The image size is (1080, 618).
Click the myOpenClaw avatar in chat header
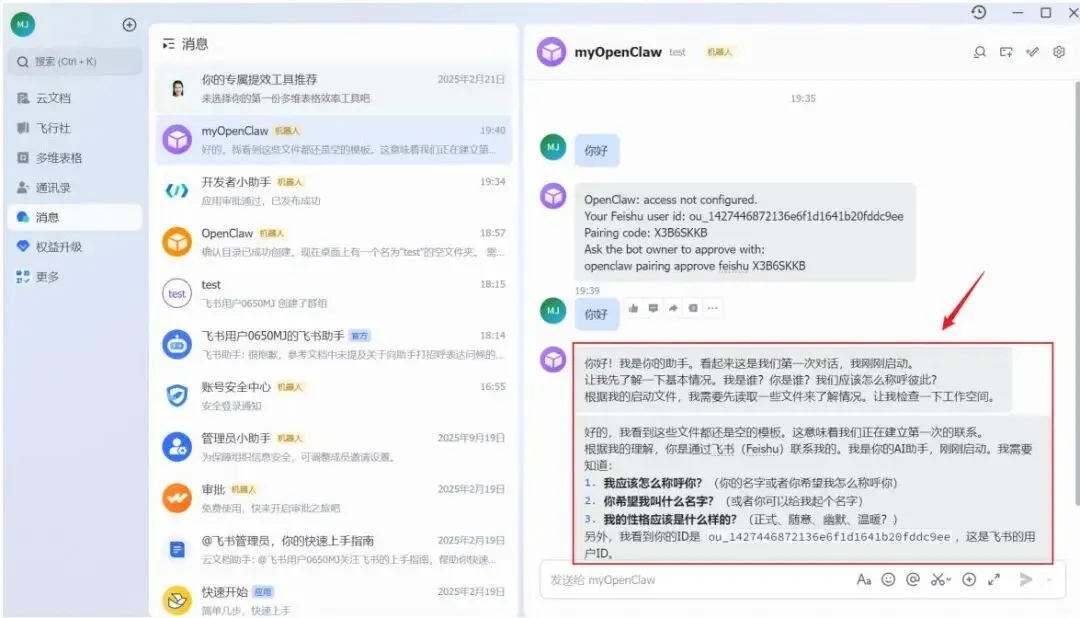552,52
